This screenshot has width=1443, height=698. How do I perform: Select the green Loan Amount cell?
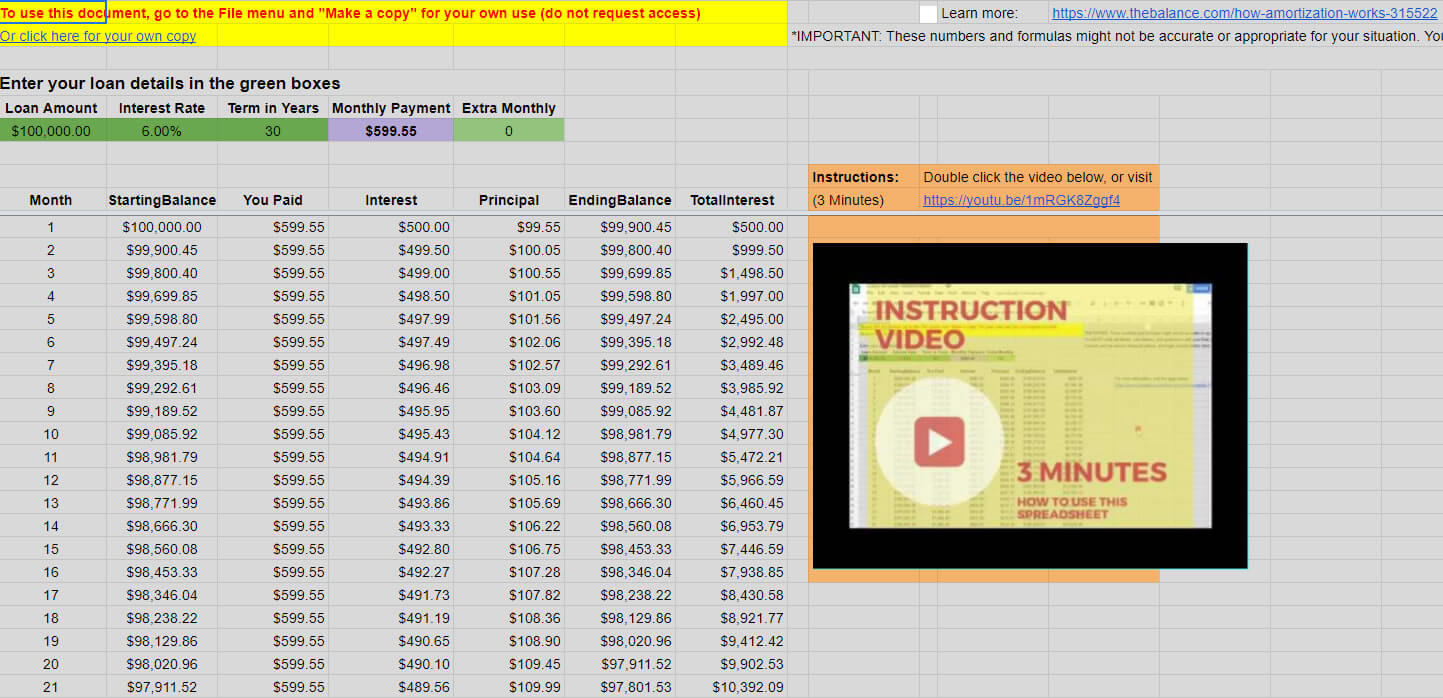(52, 130)
